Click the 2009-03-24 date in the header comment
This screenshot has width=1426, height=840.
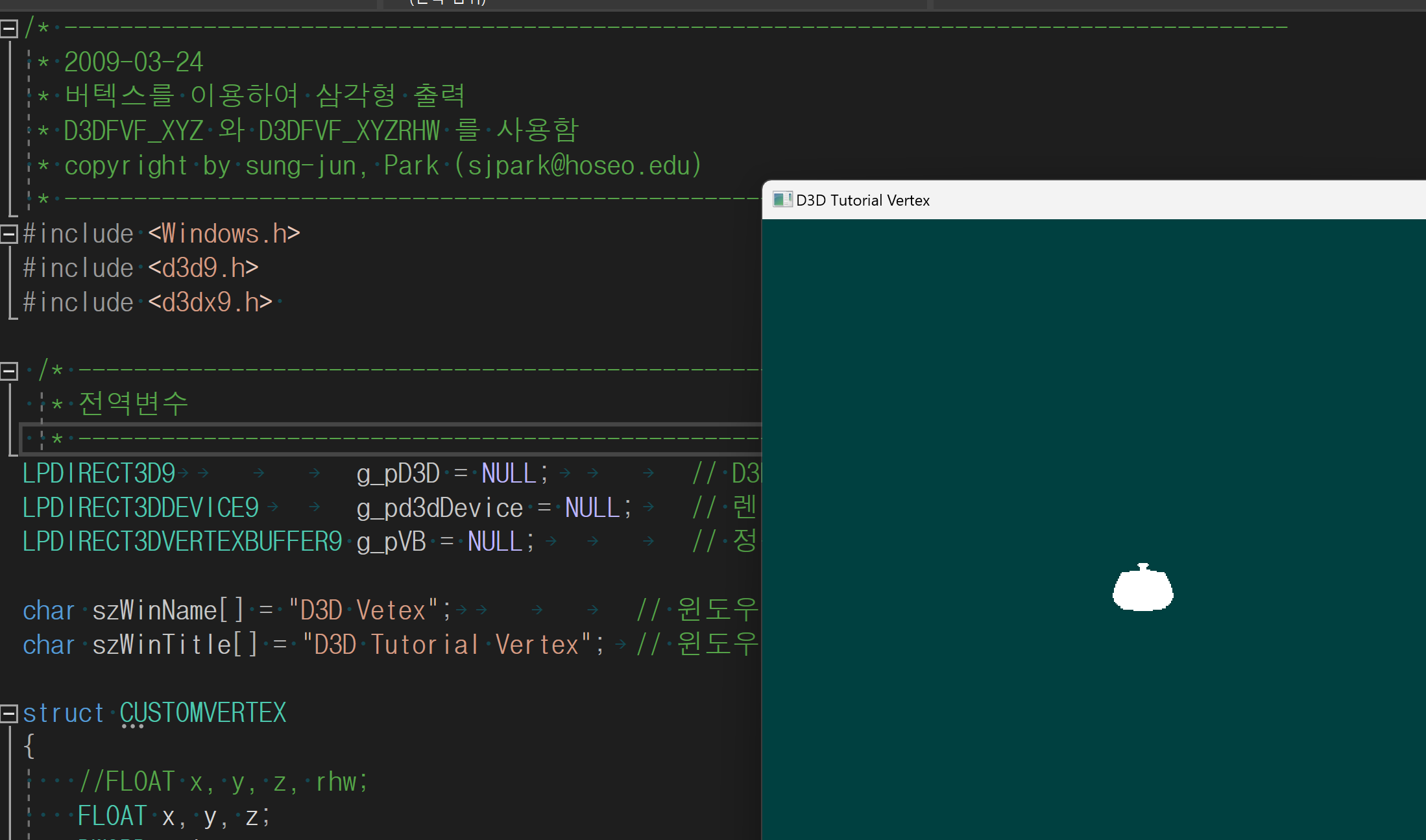tap(134, 63)
